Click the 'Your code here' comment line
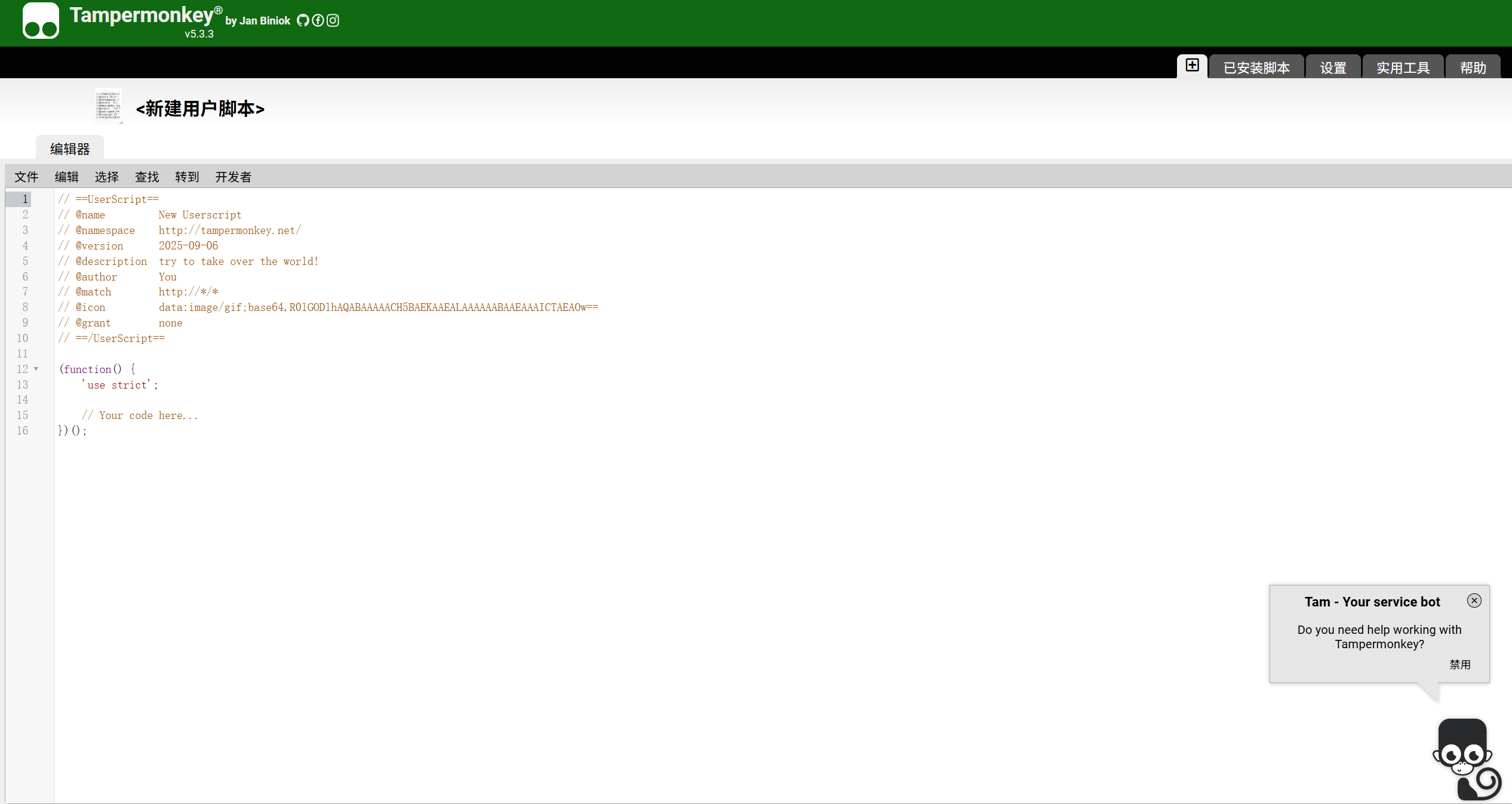The height and width of the screenshot is (804, 1512). [x=140, y=415]
